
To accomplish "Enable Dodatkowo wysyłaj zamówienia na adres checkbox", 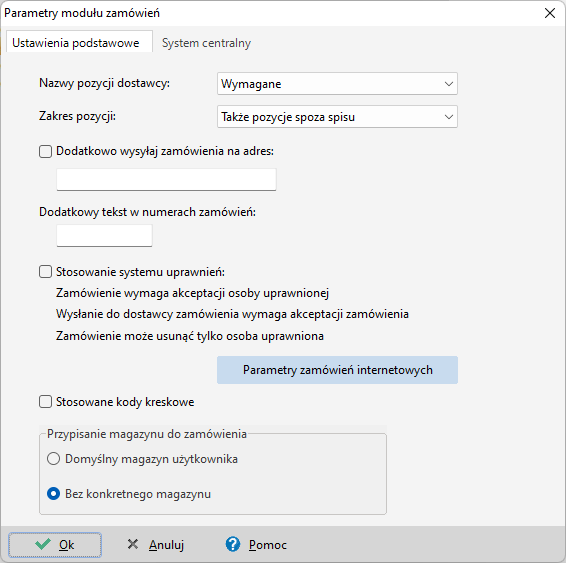I will pyautogui.click(x=45, y=151).
